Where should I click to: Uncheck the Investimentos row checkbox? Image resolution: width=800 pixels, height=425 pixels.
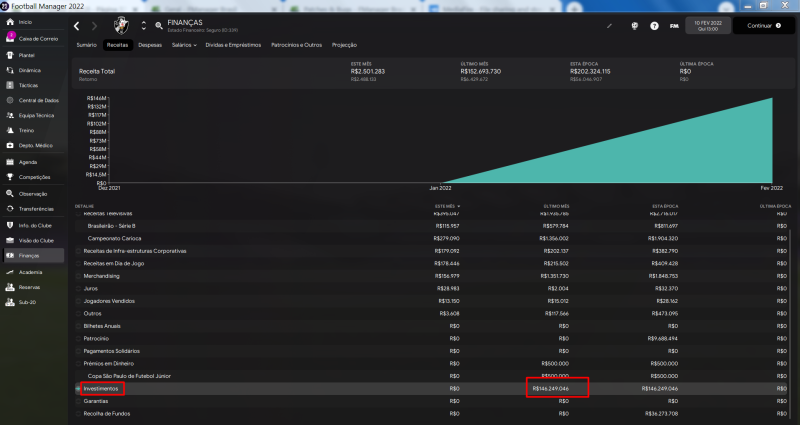[79, 387]
